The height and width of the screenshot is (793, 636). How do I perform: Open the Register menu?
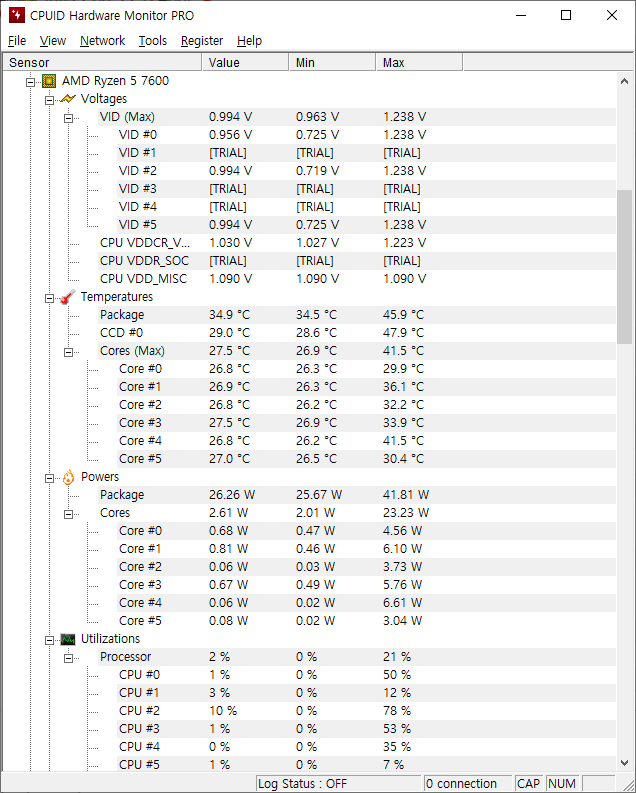click(x=202, y=40)
